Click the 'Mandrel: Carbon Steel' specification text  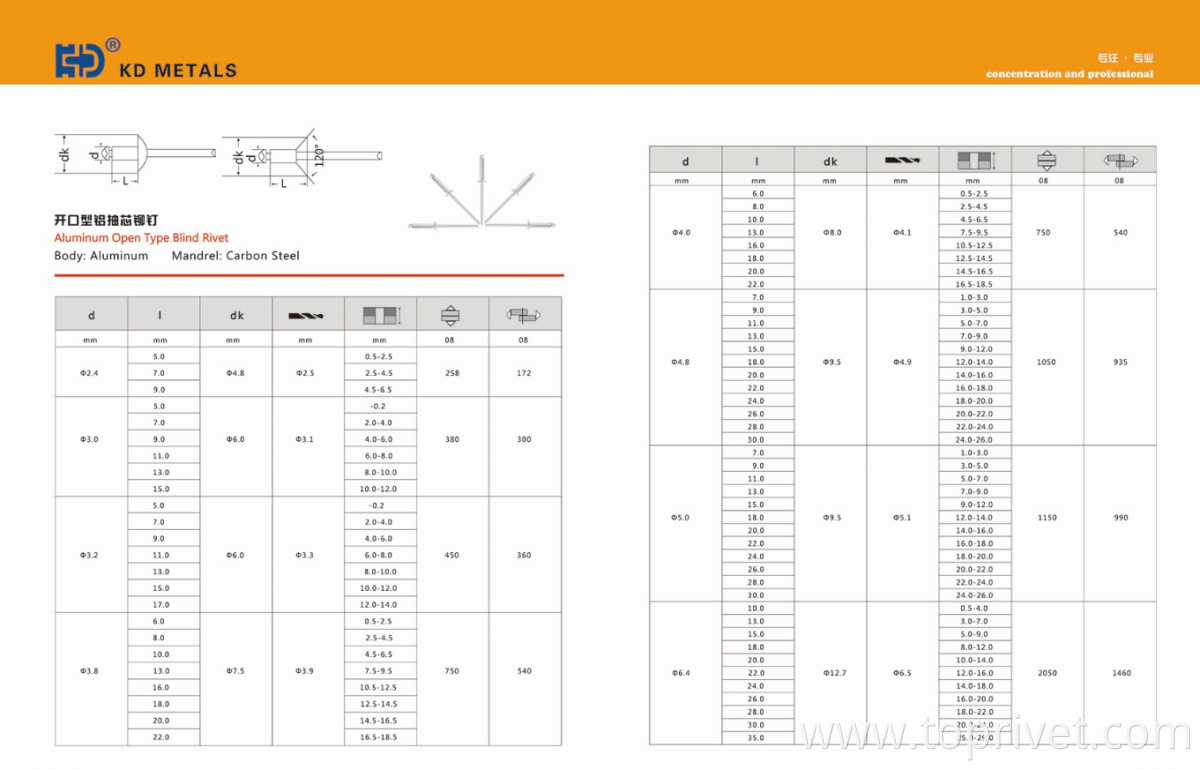coord(236,256)
